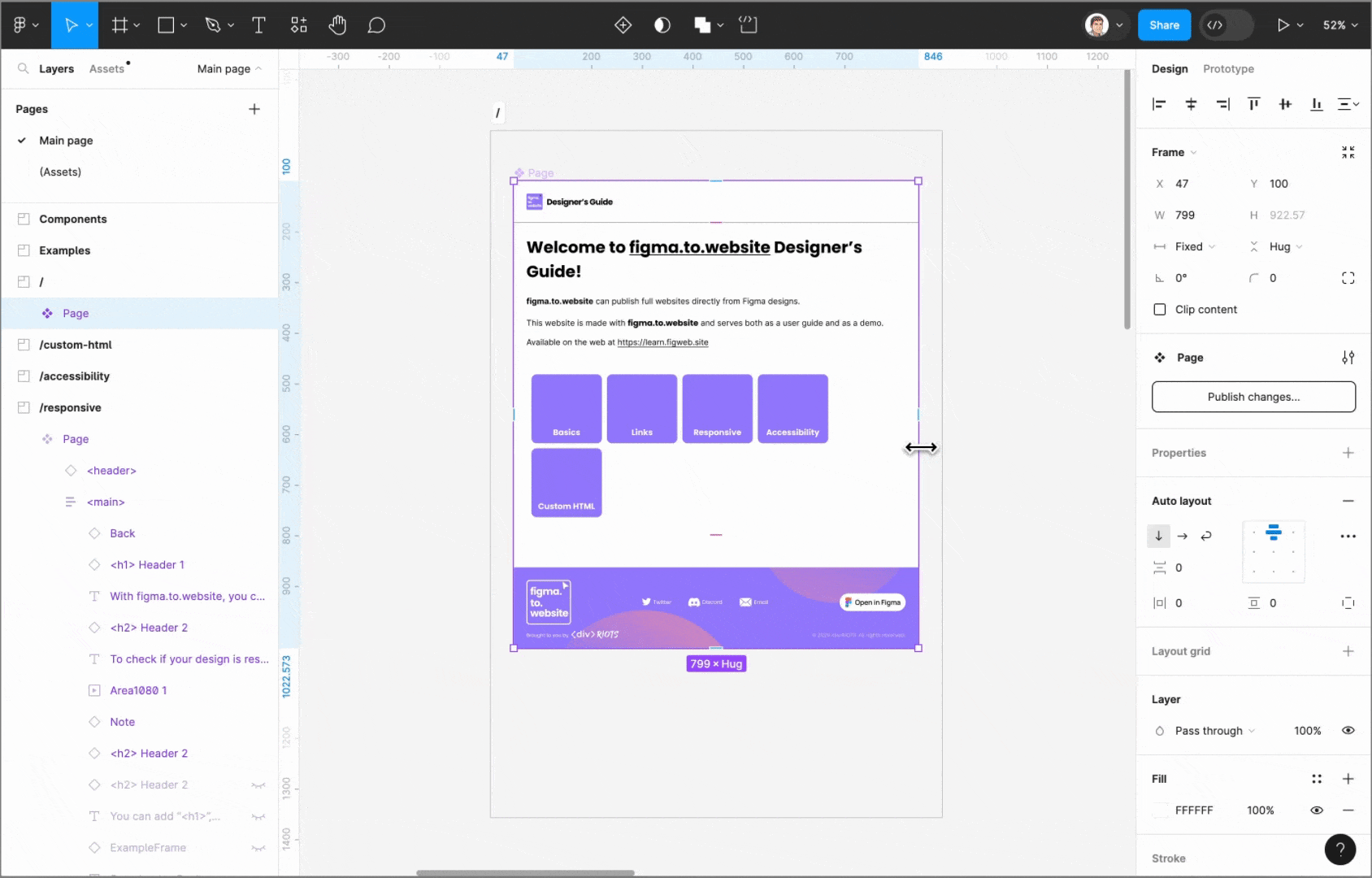
Task: Click the mask contrast icon
Action: tap(662, 25)
